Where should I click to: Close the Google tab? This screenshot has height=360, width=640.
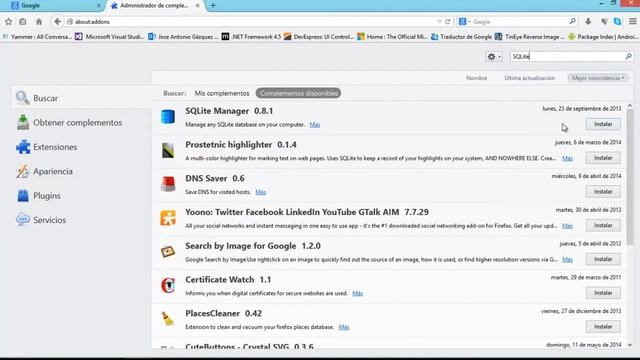click(98, 6)
